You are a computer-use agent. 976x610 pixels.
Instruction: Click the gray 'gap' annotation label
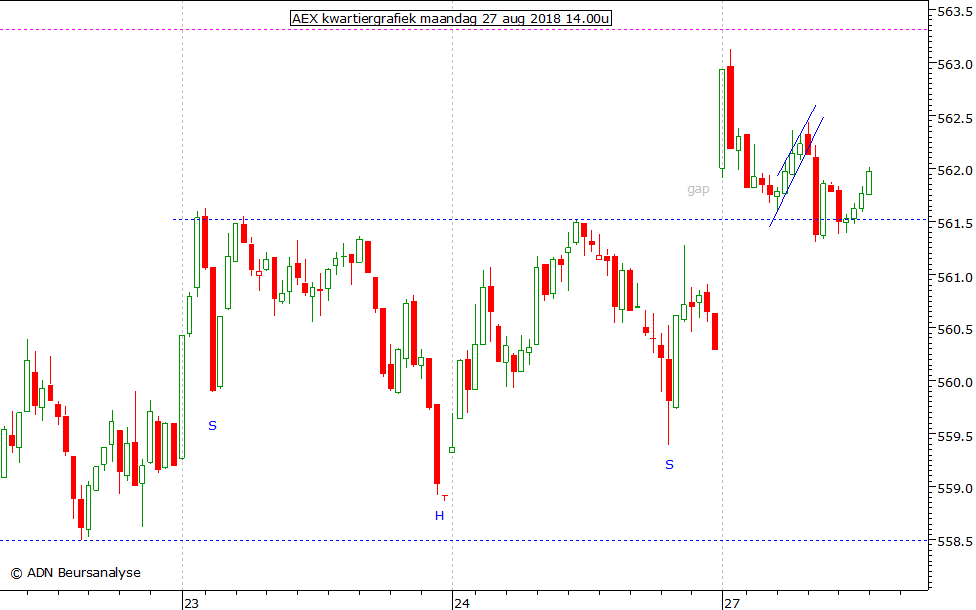[698, 189]
